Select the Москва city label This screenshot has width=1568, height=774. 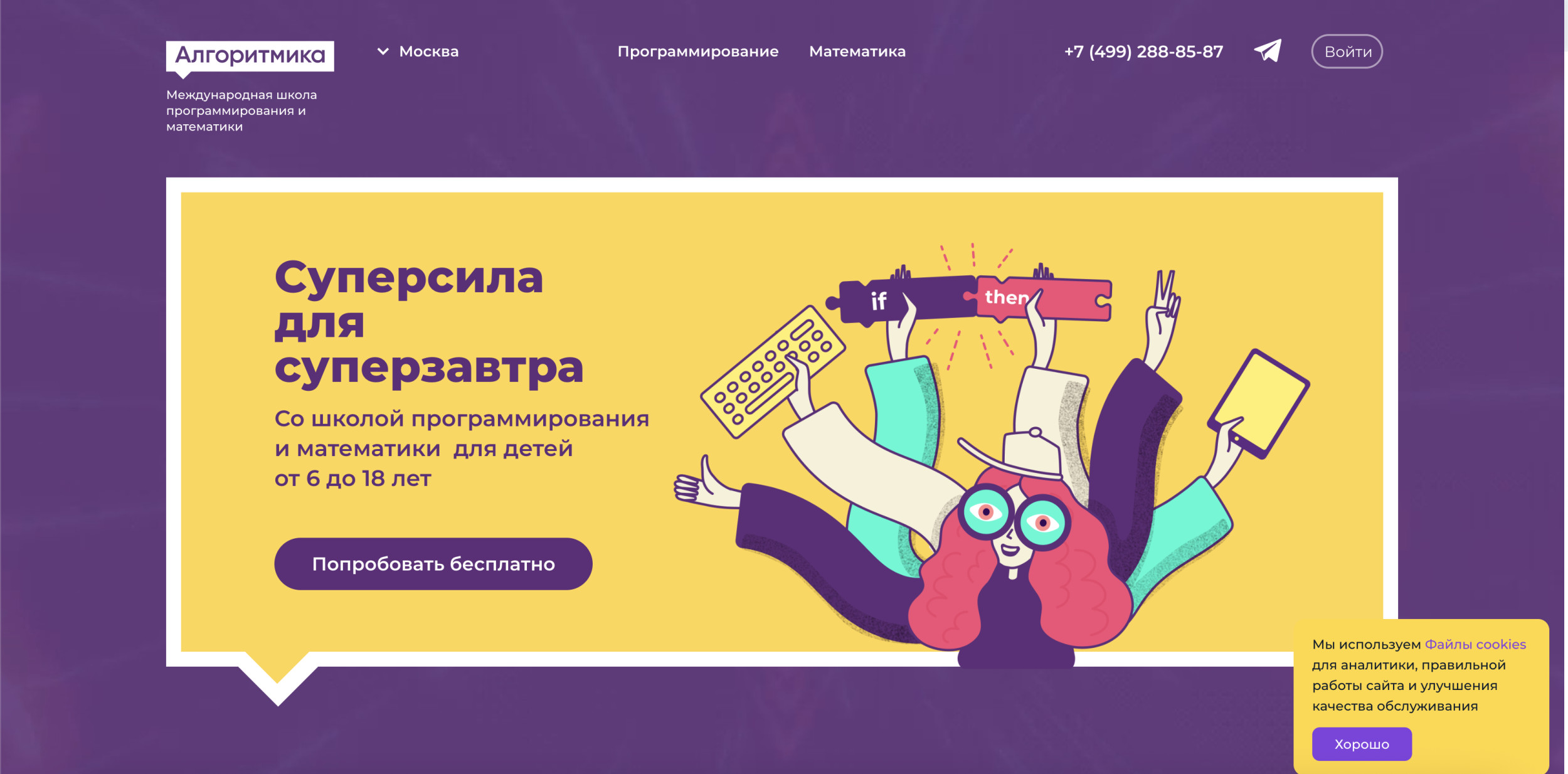(x=429, y=51)
